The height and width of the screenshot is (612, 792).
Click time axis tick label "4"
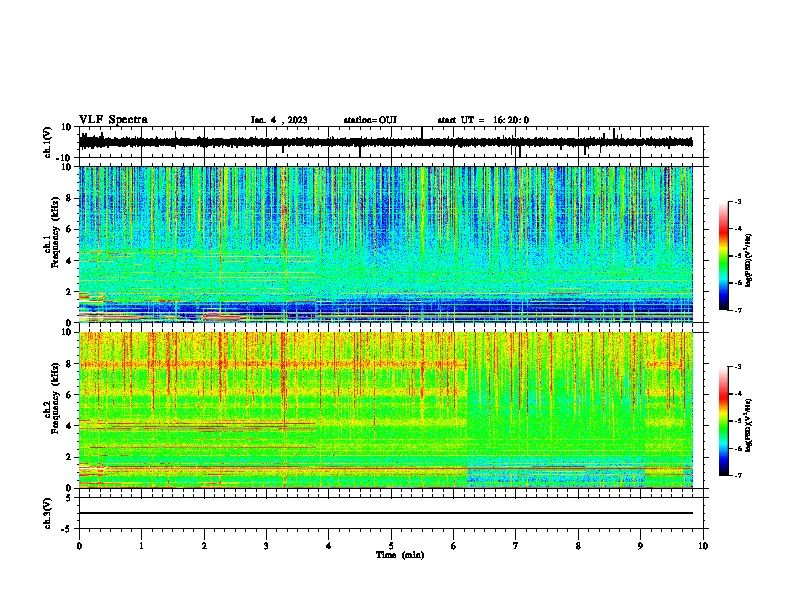click(329, 546)
